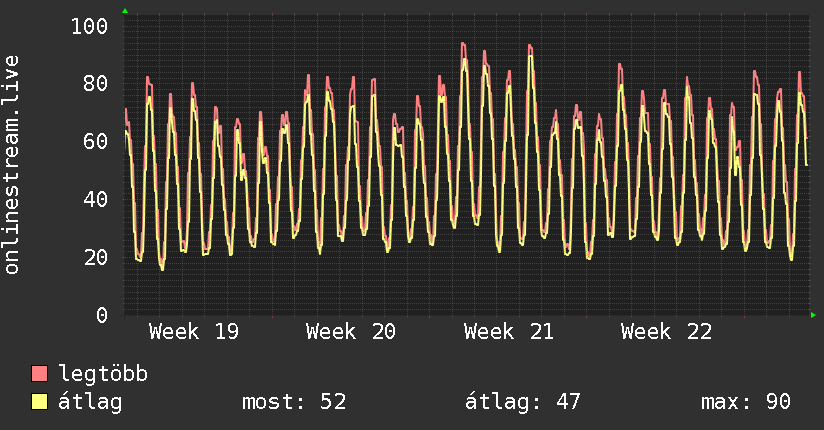Viewport: 824px width, 430px height.
Task: Select the Week 19 axis label
Action: coord(194,332)
